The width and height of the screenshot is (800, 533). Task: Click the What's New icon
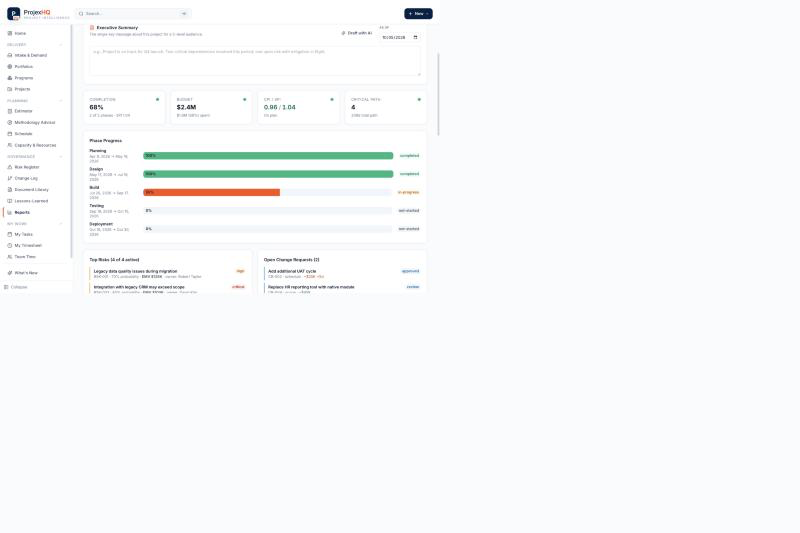(10, 273)
